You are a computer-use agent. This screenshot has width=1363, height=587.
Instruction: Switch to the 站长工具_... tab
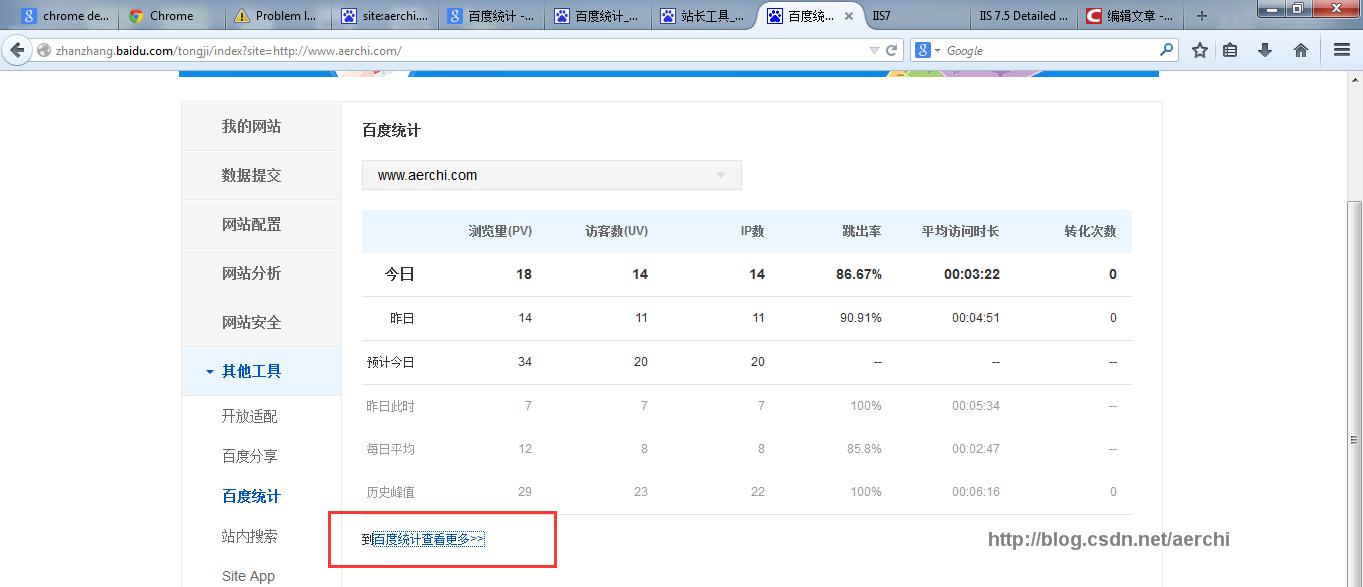[702, 16]
